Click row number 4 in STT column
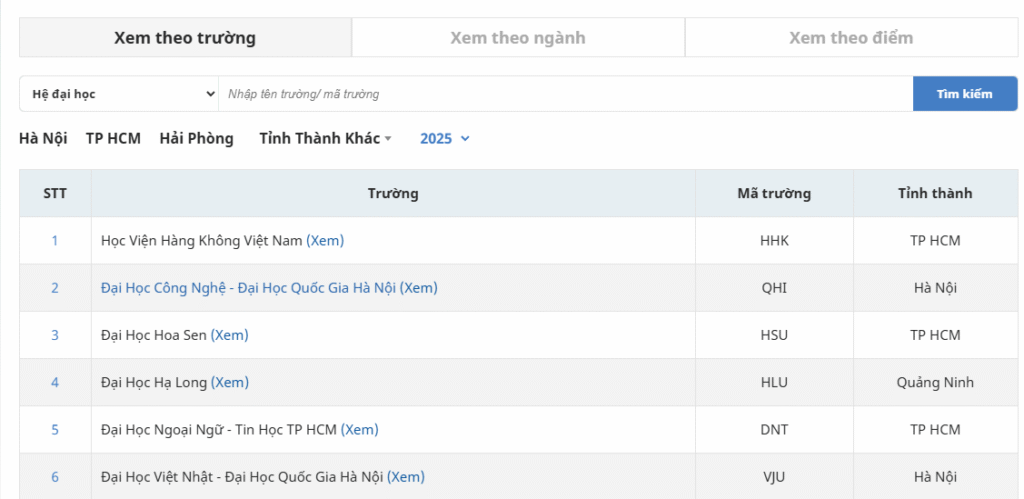This screenshot has width=1024, height=499. click(55, 382)
